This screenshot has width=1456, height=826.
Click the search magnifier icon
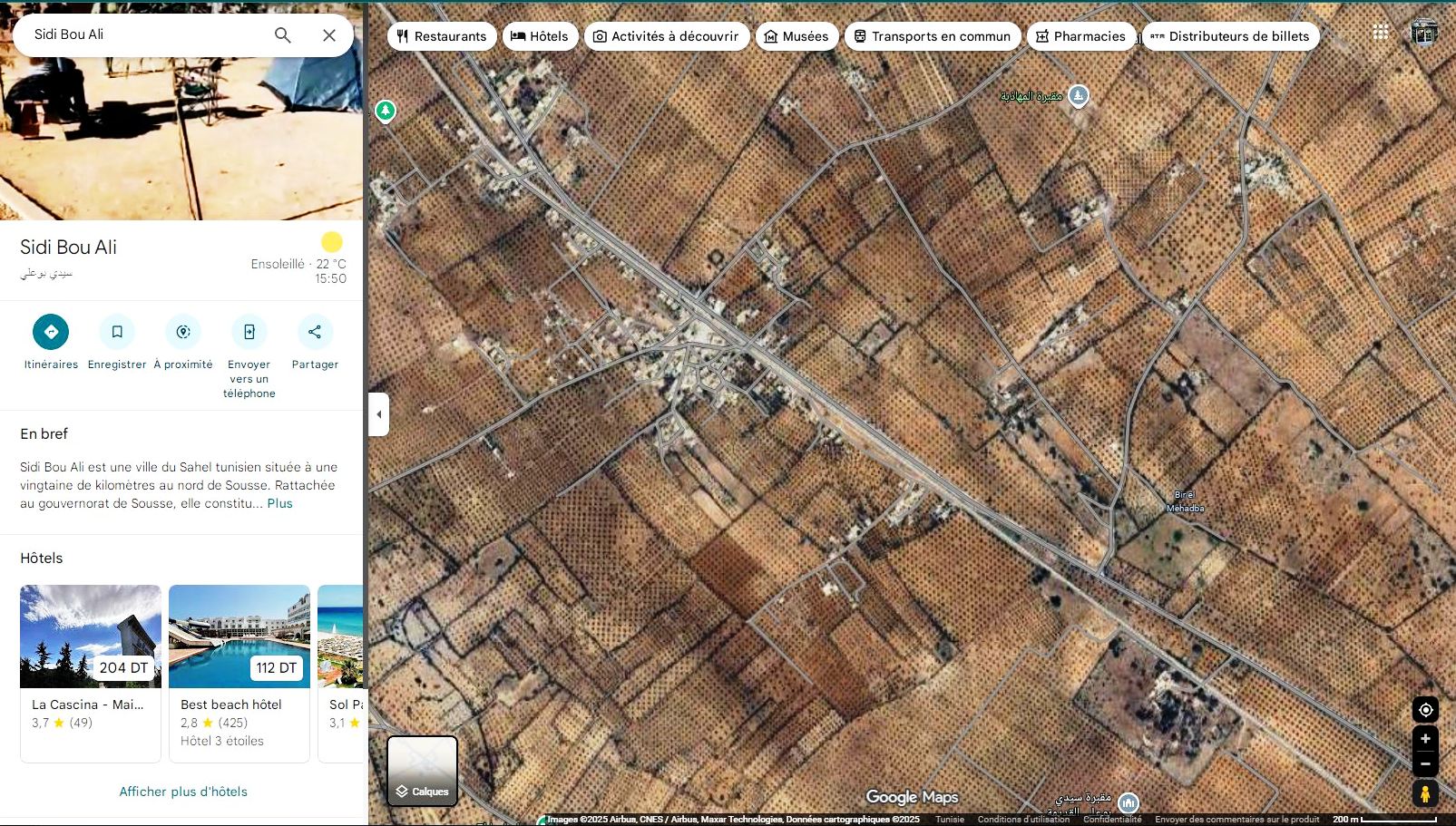click(x=283, y=35)
